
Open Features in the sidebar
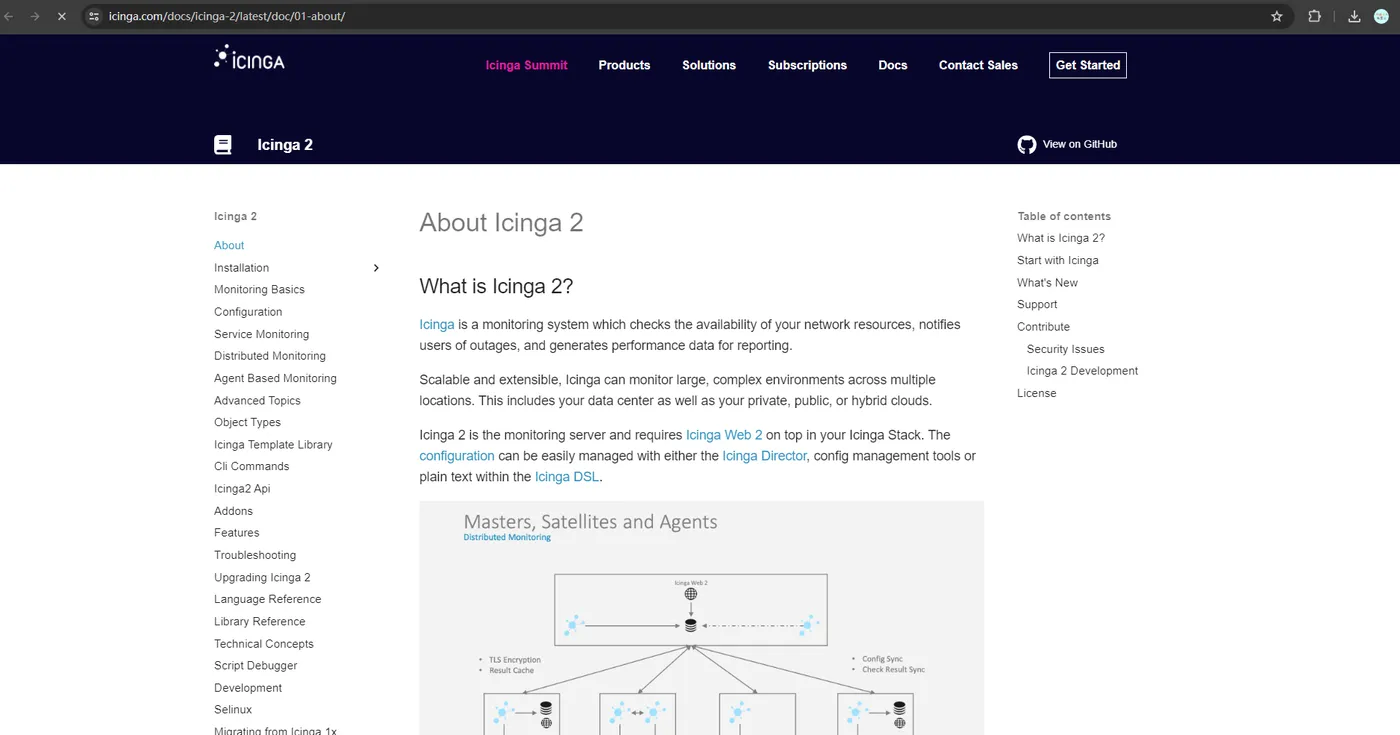pyautogui.click(x=236, y=533)
